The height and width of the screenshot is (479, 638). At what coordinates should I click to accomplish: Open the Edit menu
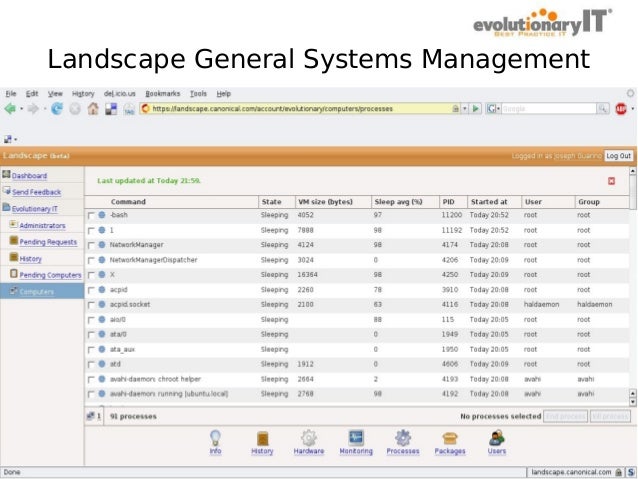click(32, 94)
